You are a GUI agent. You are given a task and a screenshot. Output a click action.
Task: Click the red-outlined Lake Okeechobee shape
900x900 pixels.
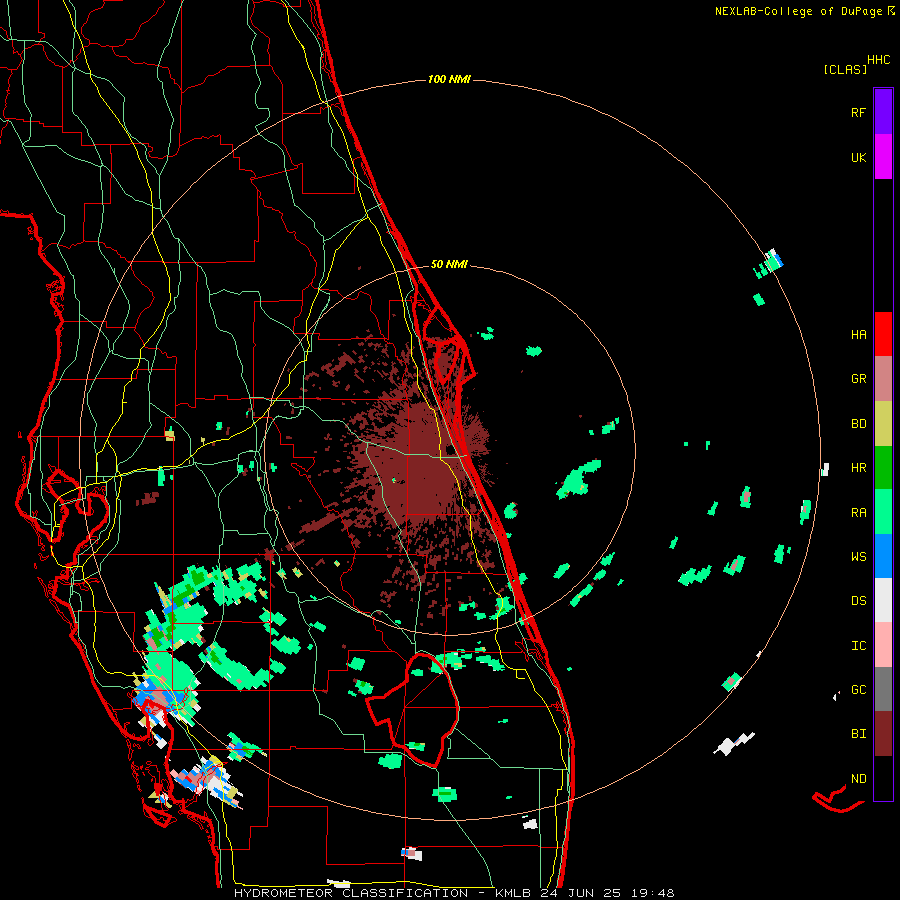coord(413,709)
